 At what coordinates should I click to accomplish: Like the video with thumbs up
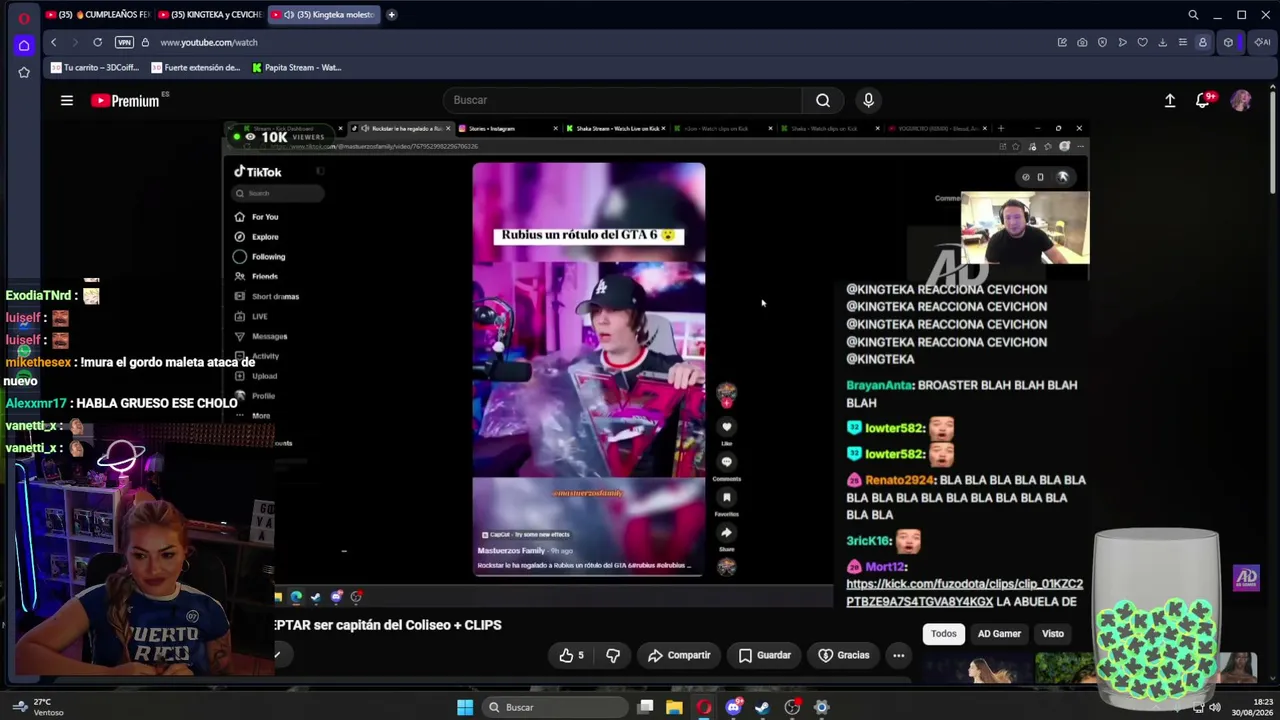(571, 655)
